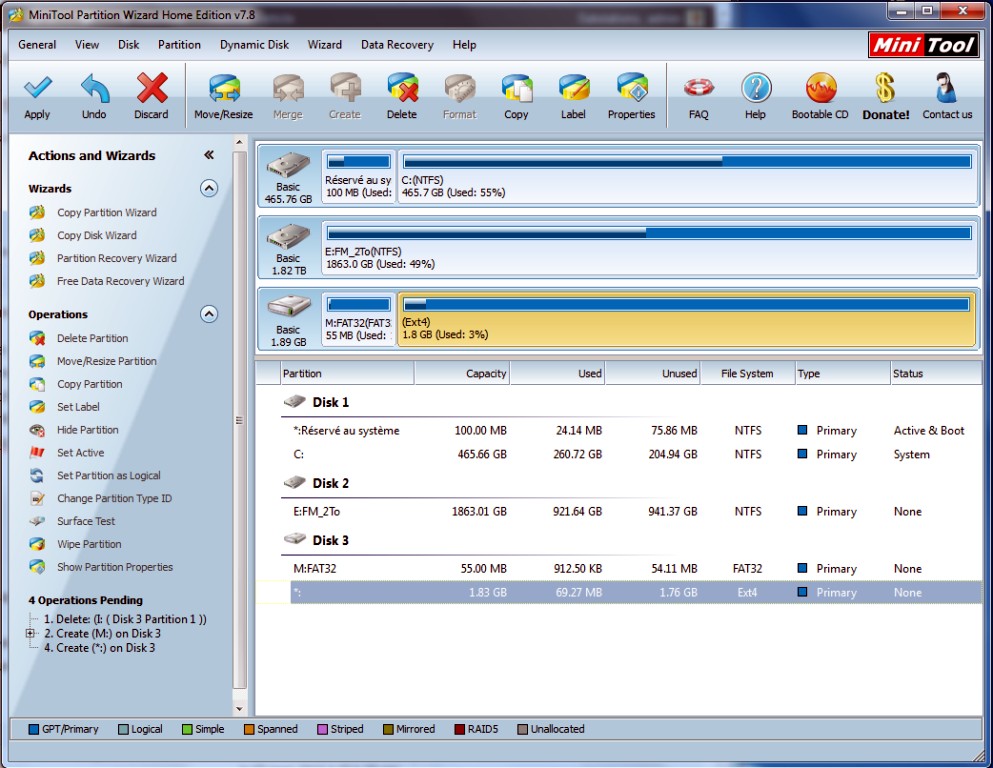Select the Réservé au système row
The width and height of the screenshot is (993, 768).
point(631,431)
